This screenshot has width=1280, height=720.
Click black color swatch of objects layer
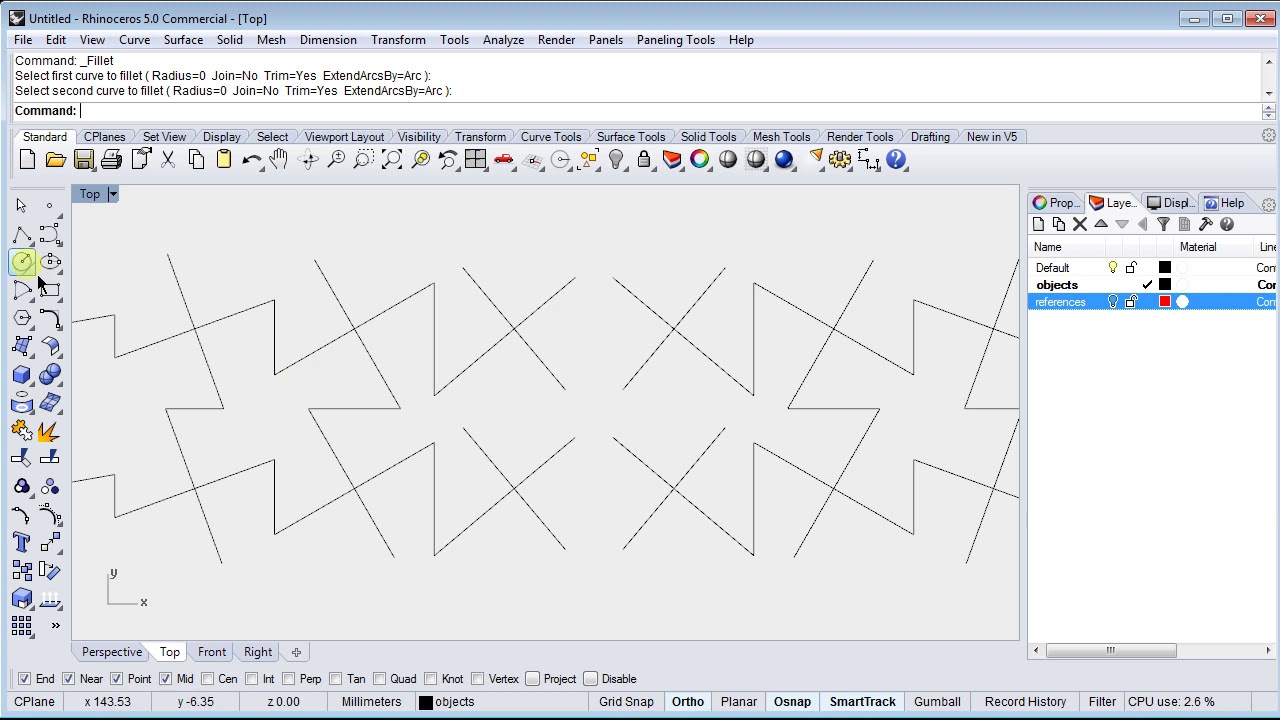click(x=1164, y=285)
